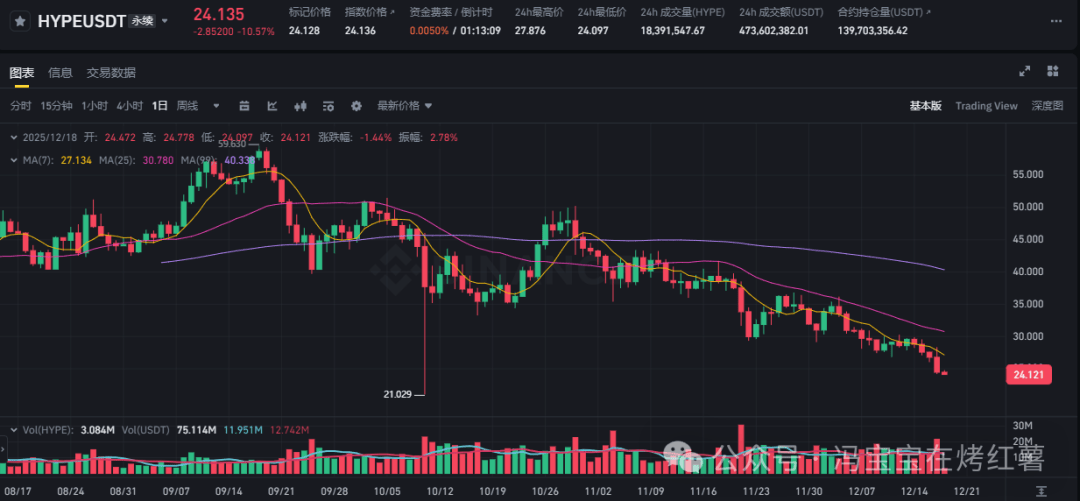
Task: Collapse the MA indicator legend row
Action: point(13,160)
